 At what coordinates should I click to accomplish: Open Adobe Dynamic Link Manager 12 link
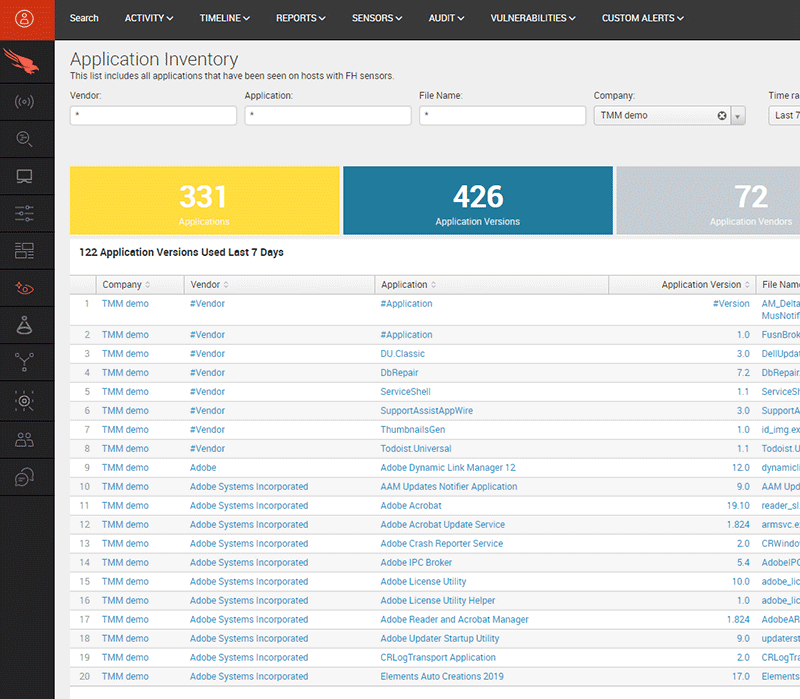pyautogui.click(x=448, y=467)
